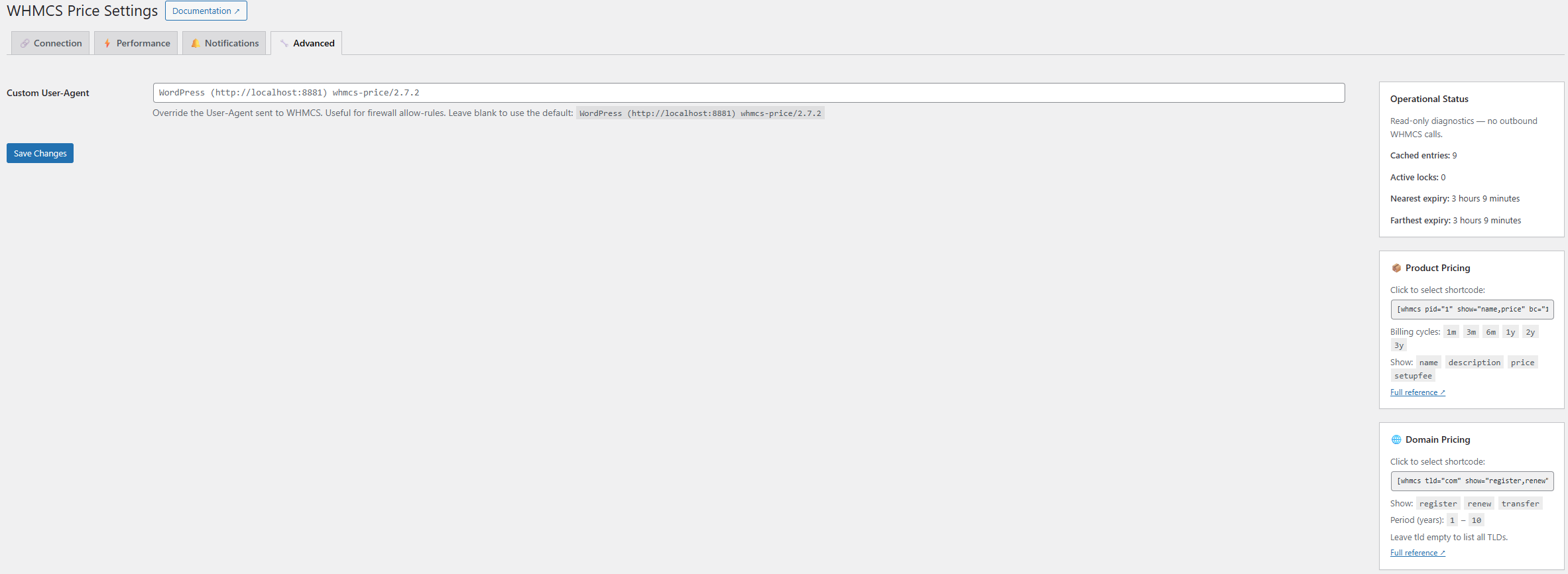Focus the Custom User-Agent input field
The width and height of the screenshot is (1568, 574).
pyautogui.click(x=749, y=93)
